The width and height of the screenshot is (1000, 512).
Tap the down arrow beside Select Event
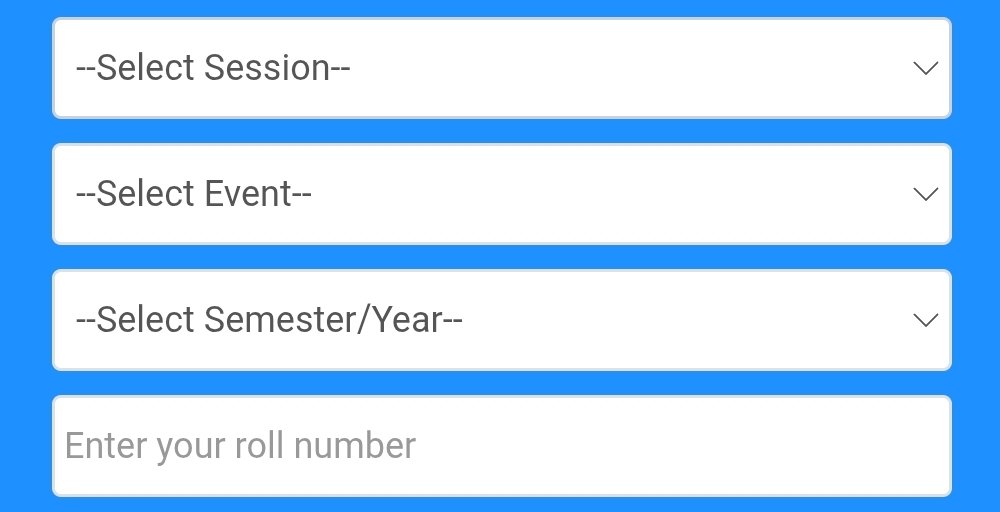click(925, 194)
